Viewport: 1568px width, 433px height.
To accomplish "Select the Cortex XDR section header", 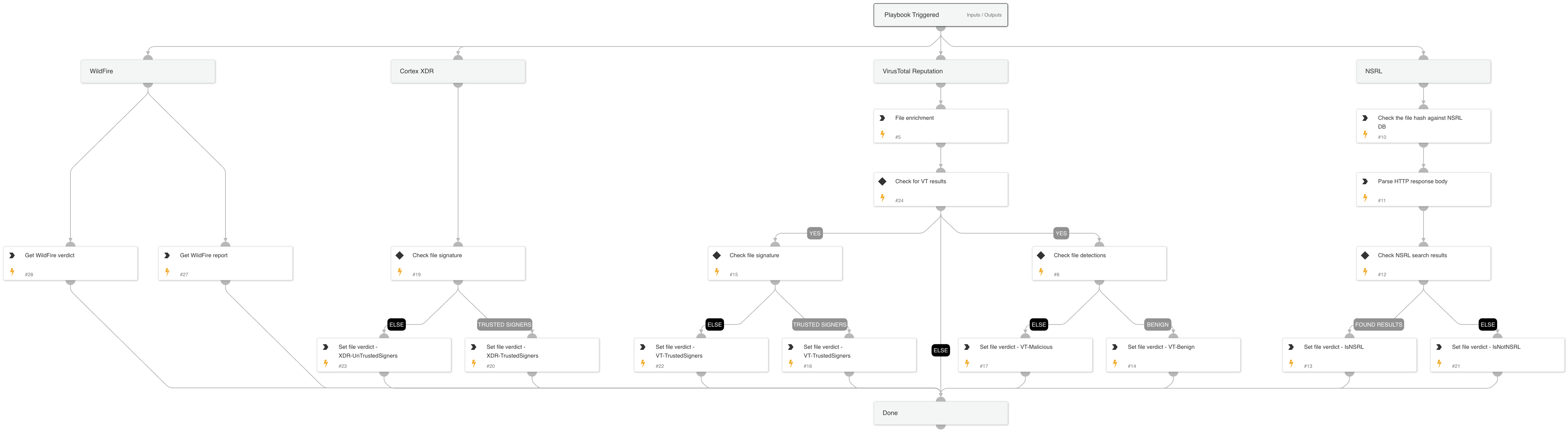I will [458, 71].
